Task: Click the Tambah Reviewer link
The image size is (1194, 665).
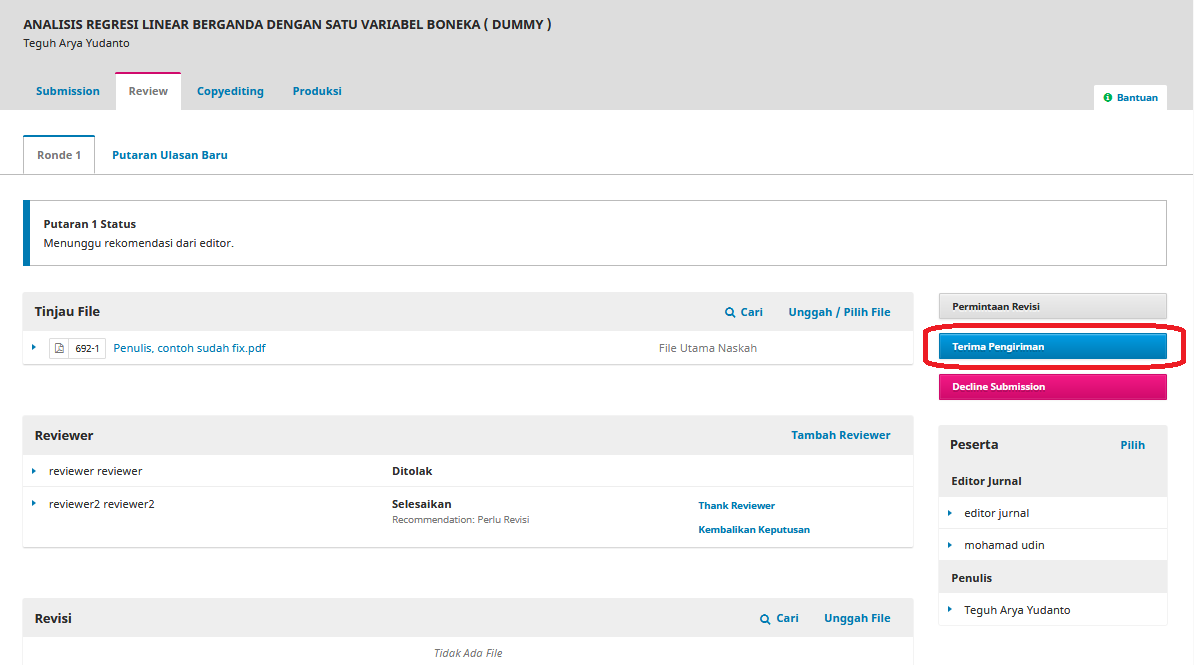Action: point(840,435)
